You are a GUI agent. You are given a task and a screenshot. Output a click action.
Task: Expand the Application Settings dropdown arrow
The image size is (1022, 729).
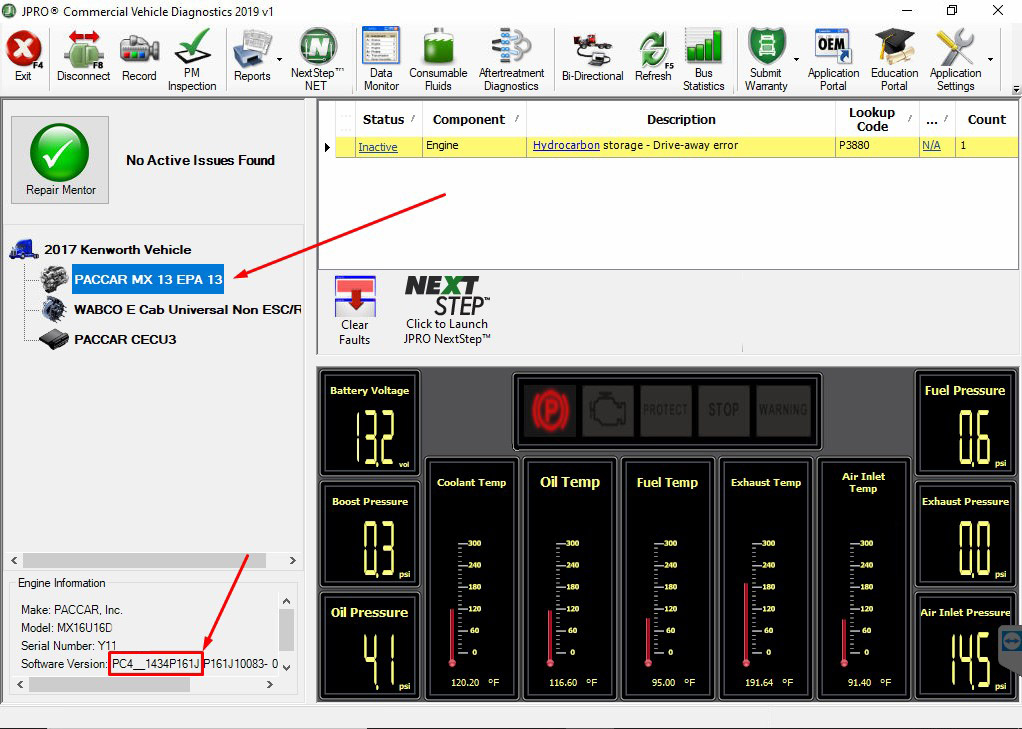(990, 59)
